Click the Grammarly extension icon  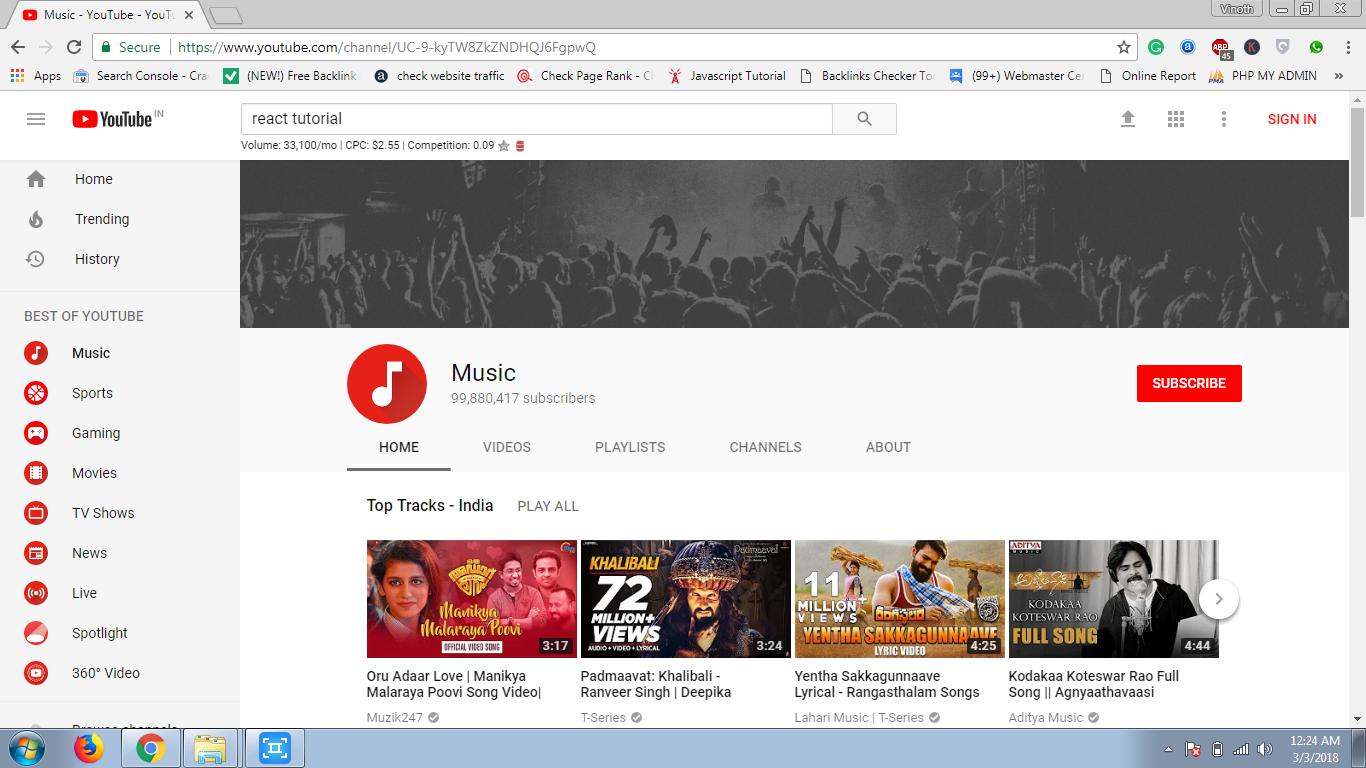[x=1156, y=47]
